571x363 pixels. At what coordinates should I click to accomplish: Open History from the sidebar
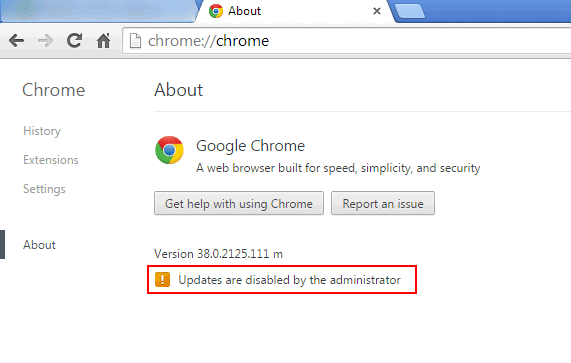(x=42, y=131)
